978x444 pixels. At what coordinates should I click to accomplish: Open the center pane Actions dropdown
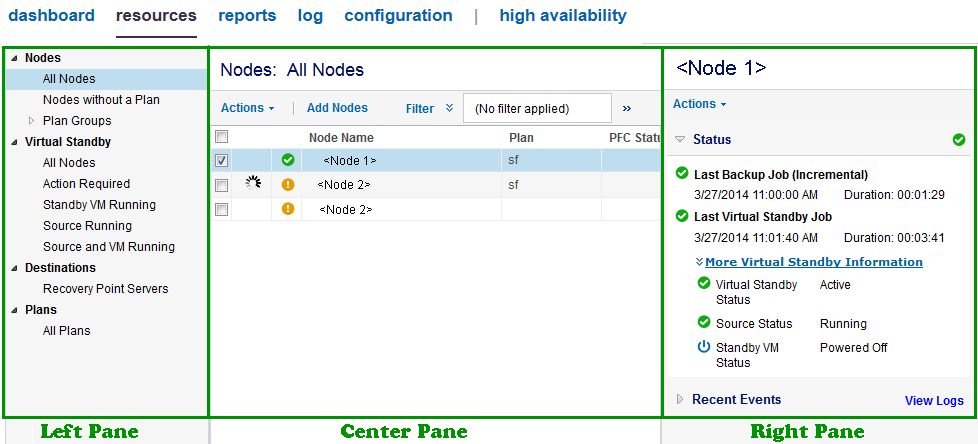point(247,108)
